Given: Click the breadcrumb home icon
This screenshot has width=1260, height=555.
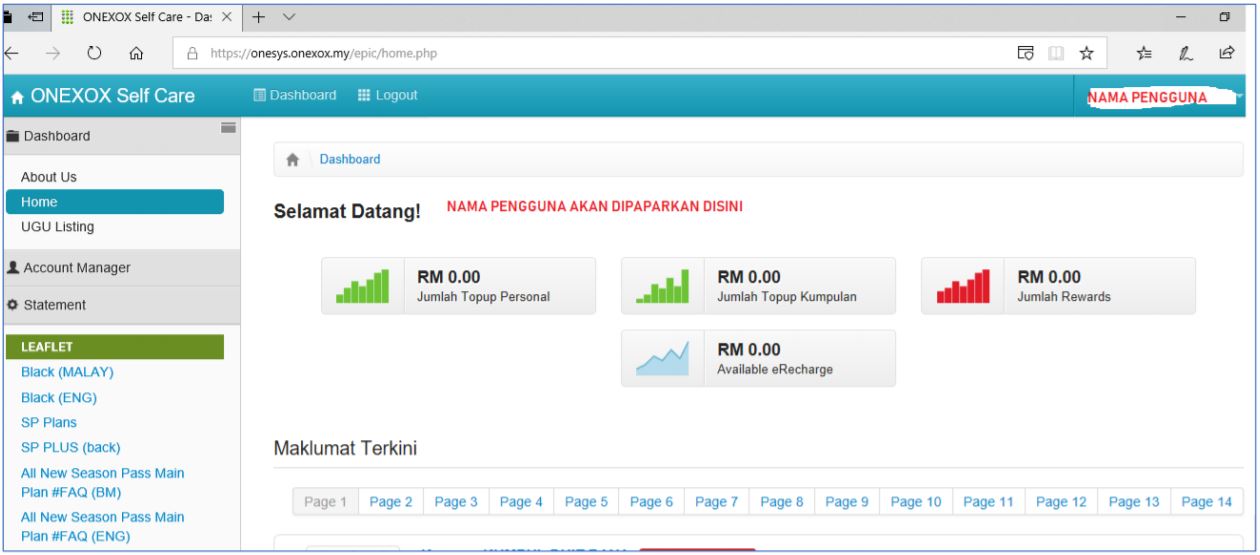Looking at the screenshot, I should (x=293, y=160).
